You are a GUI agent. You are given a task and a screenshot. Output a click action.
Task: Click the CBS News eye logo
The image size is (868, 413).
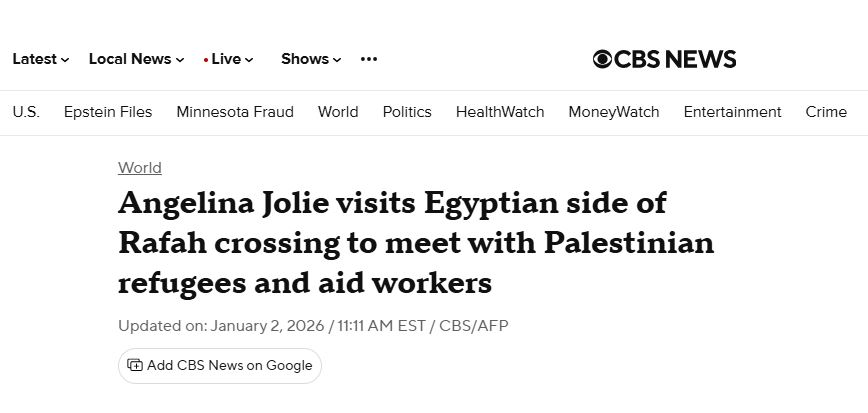tap(603, 59)
